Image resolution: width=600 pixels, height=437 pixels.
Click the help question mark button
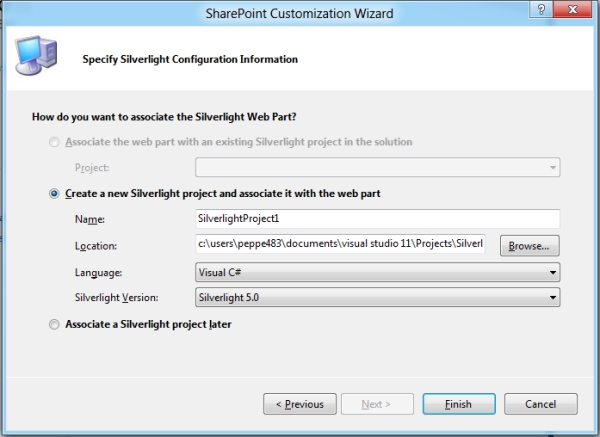click(541, 9)
